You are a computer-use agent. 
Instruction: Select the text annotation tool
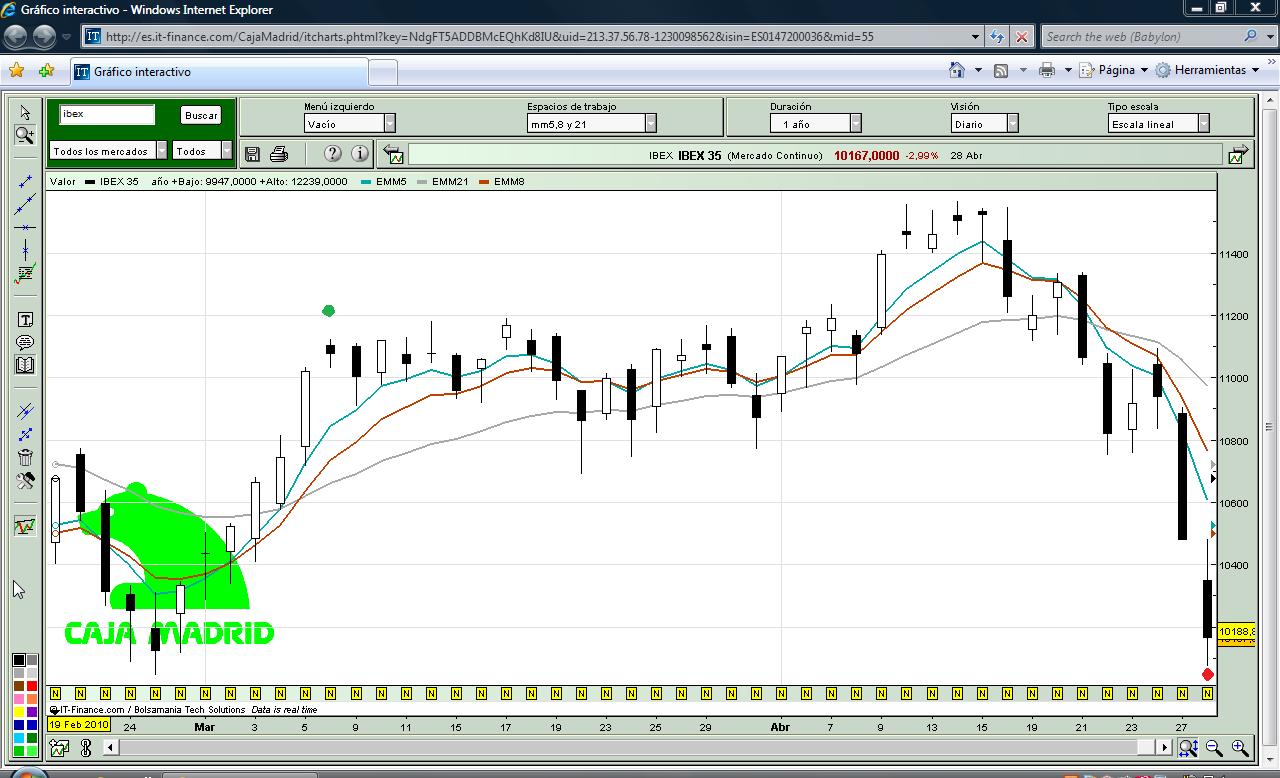[x=25, y=320]
